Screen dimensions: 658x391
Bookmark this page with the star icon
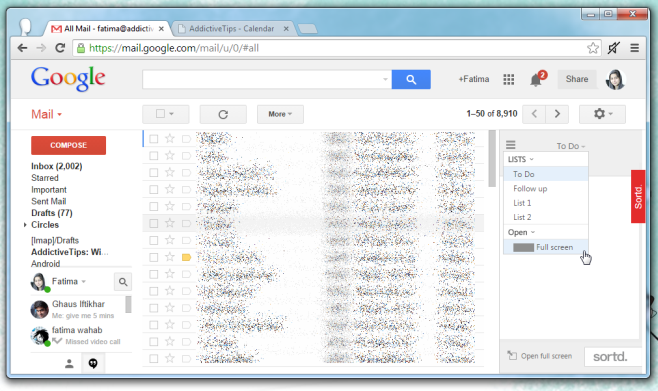593,48
